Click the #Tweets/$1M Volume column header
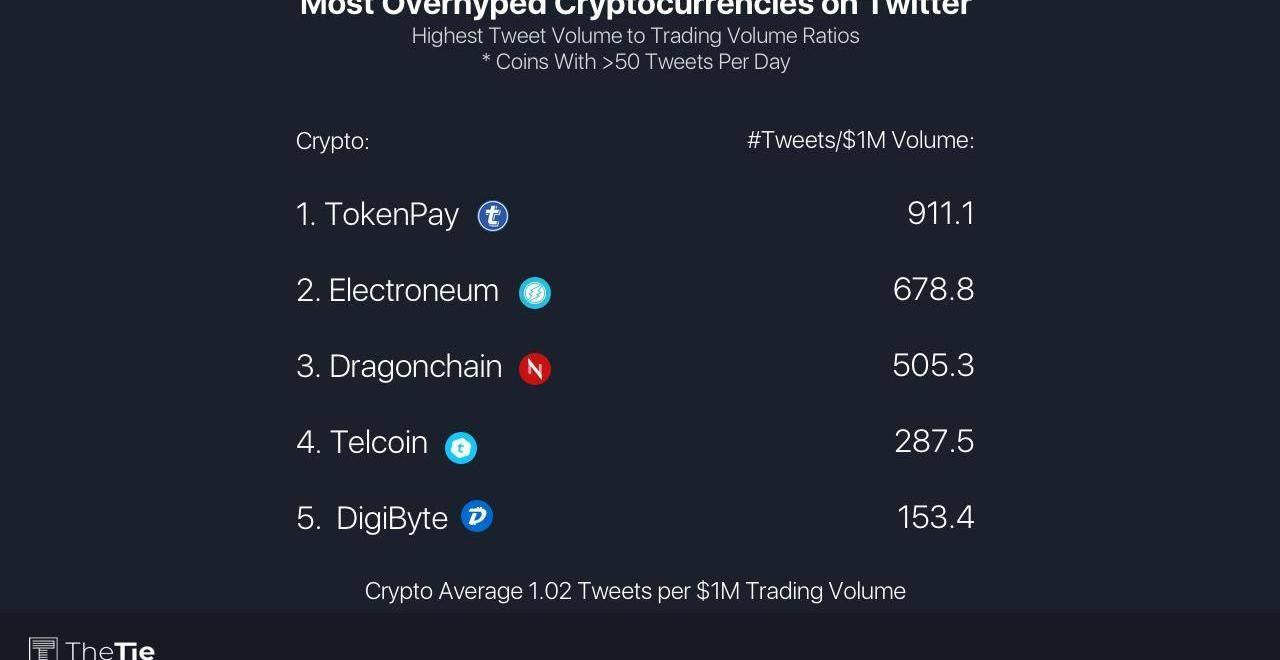The width and height of the screenshot is (1280, 660). pyautogui.click(x=860, y=140)
